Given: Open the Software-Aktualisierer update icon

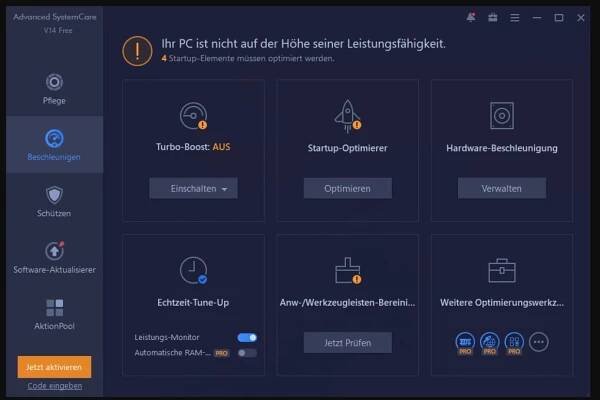Looking at the screenshot, I should coord(54,251).
